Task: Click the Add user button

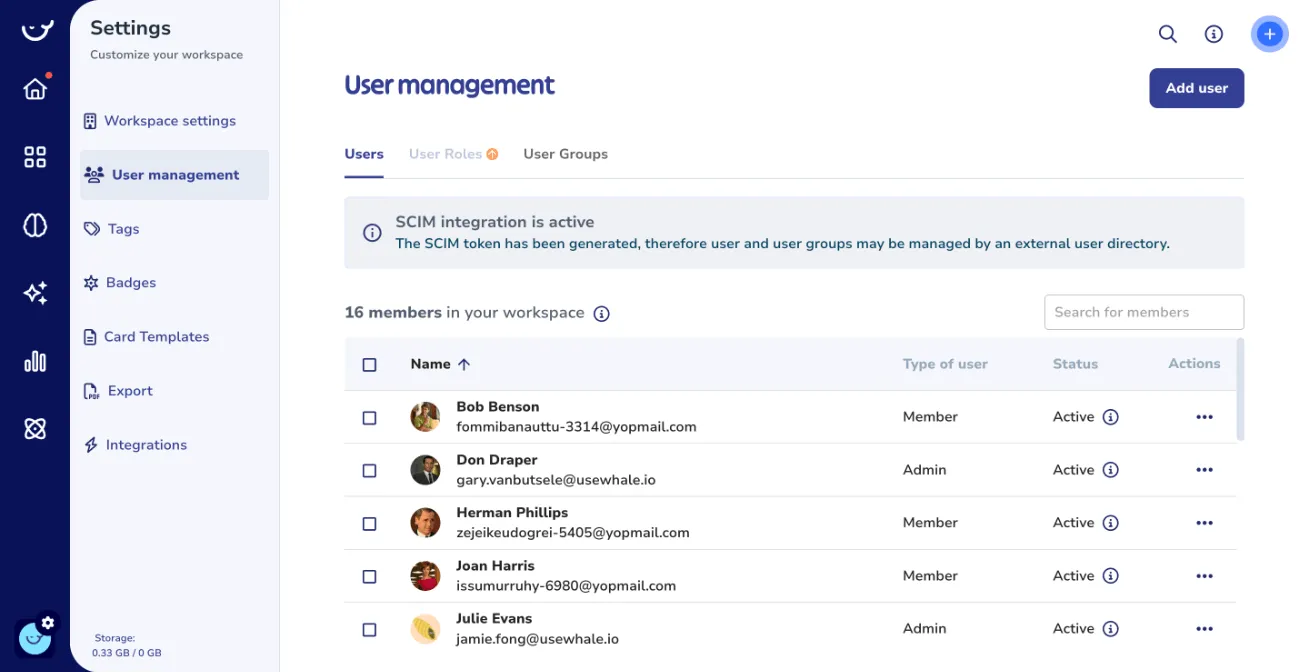Action: tap(1196, 88)
